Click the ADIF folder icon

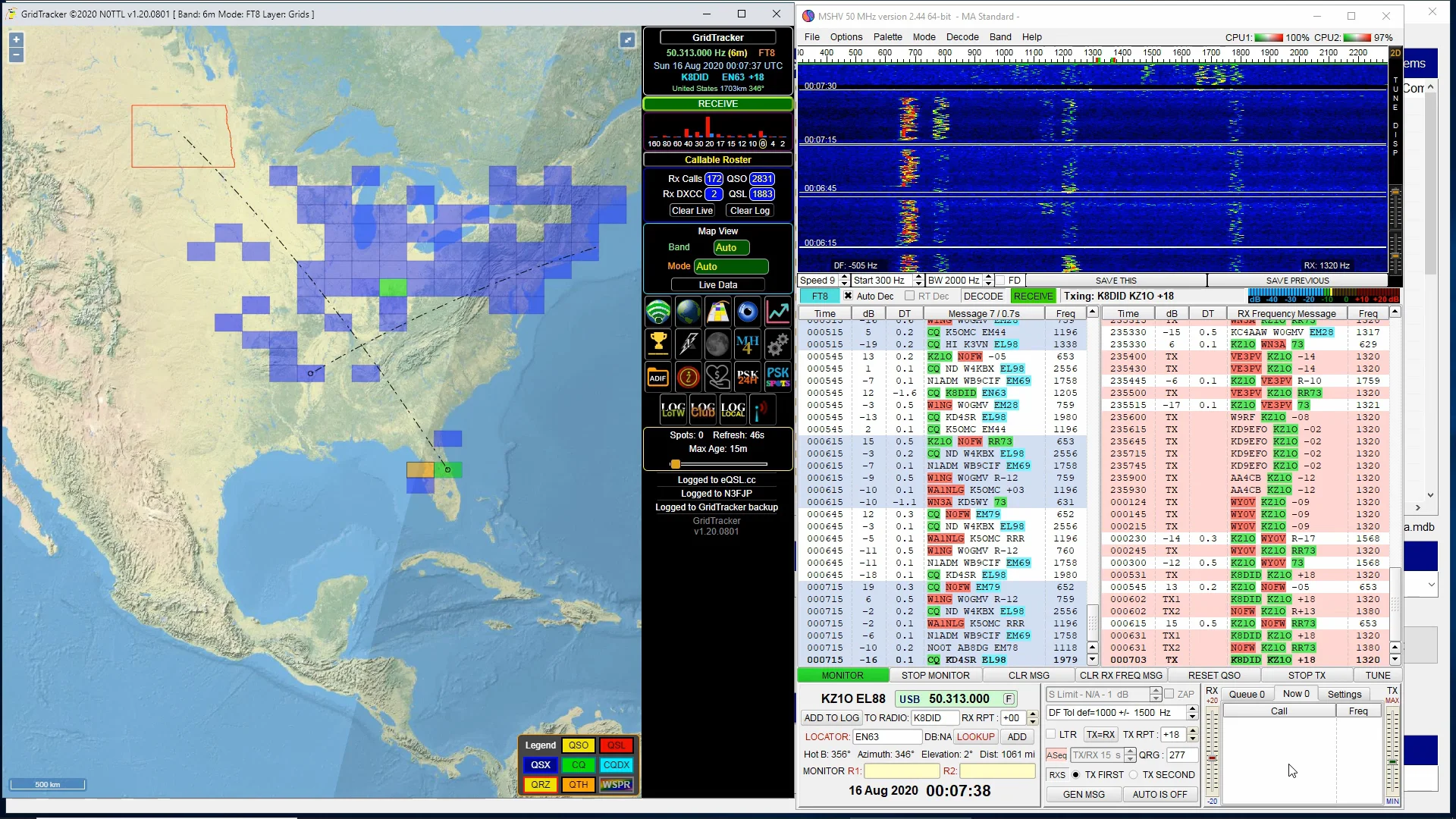tap(658, 377)
